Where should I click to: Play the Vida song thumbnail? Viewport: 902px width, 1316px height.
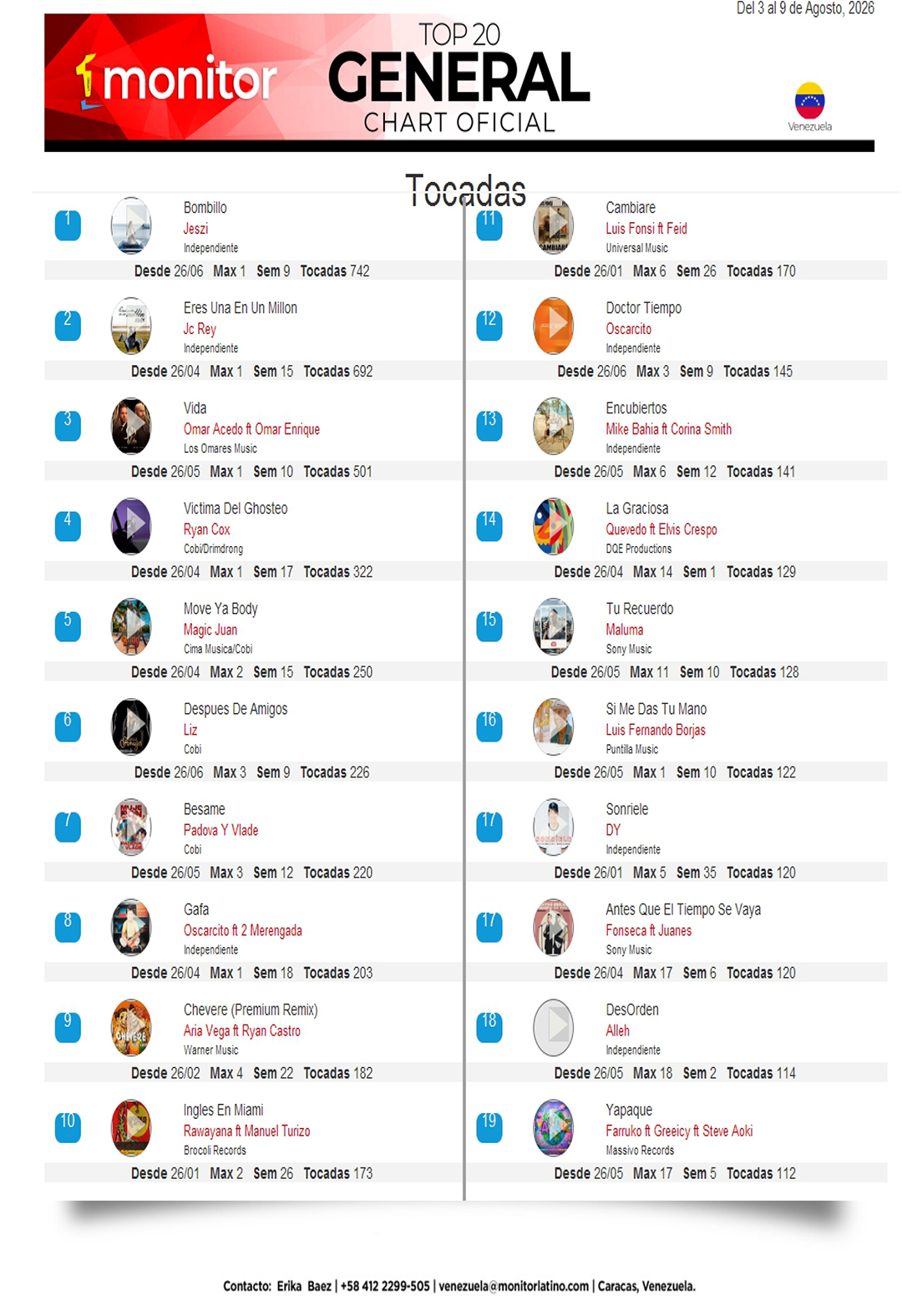click(x=131, y=426)
